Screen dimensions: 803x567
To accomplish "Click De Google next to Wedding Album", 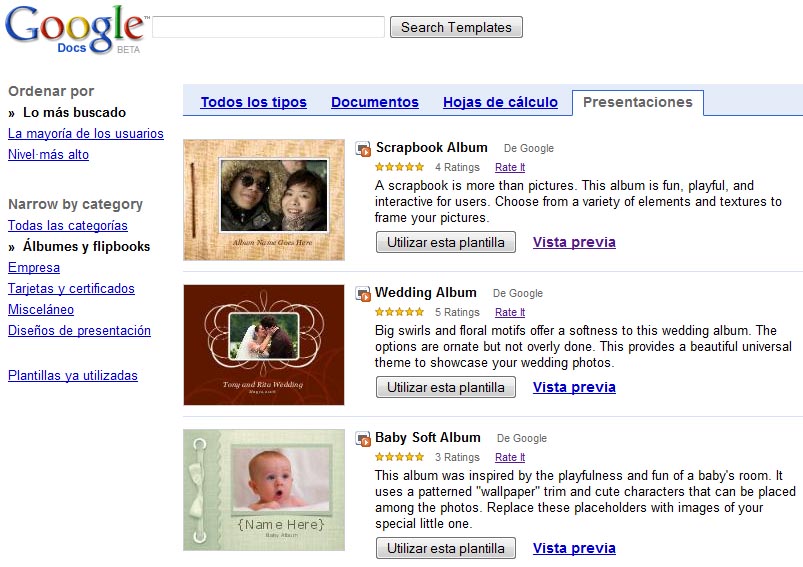I will [x=518, y=293].
